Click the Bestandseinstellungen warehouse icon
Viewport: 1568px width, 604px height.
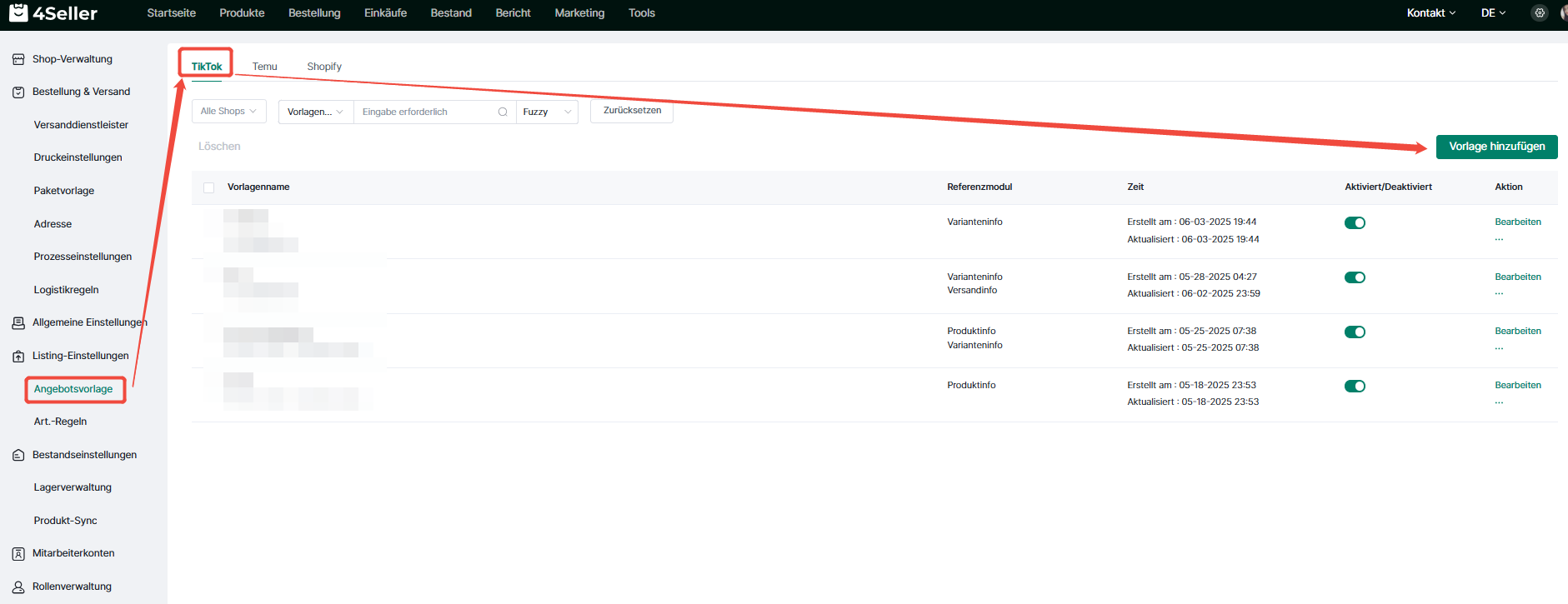click(18, 455)
